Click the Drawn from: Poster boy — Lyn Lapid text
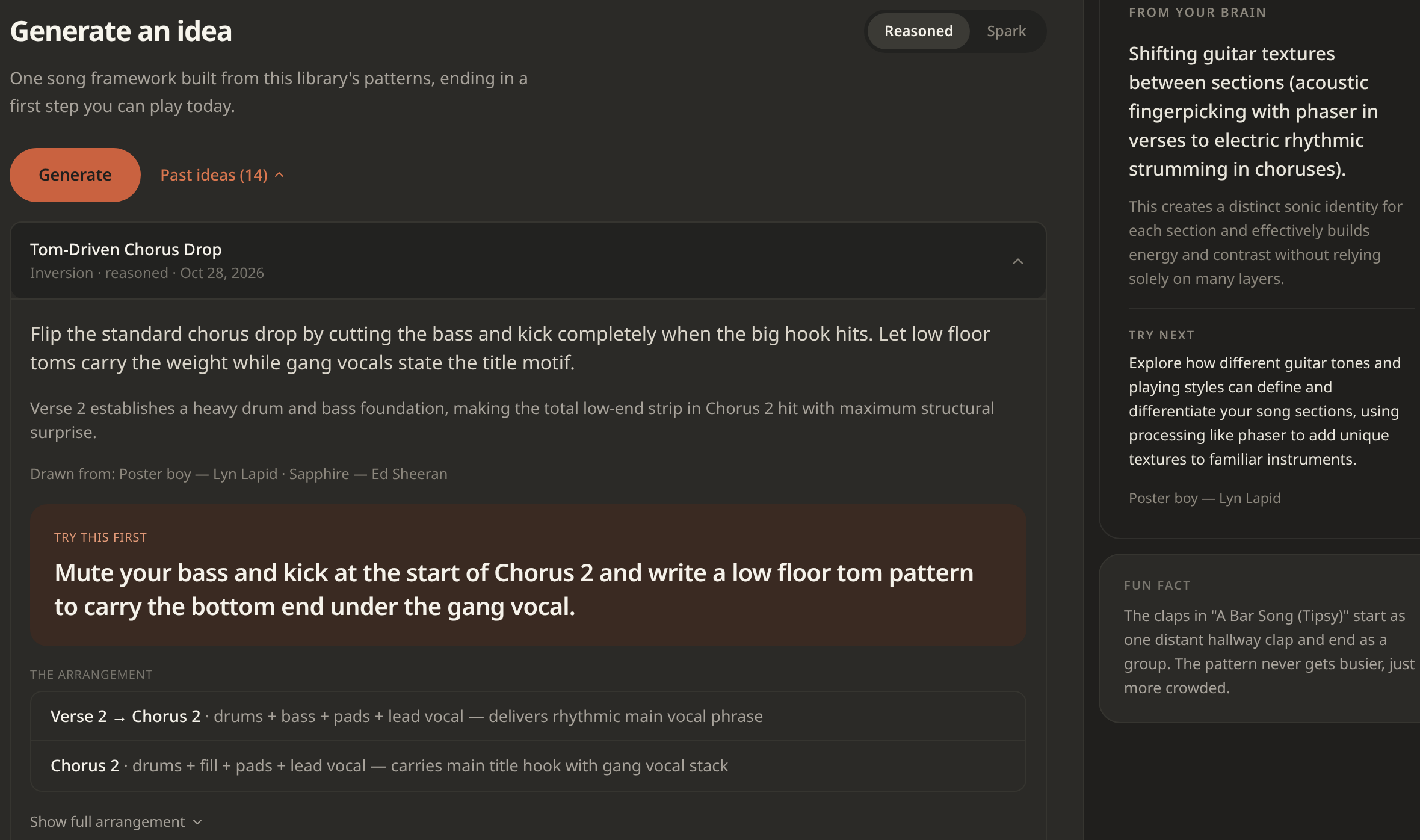The height and width of the screenshot is (840, 1420). point(153,474)
